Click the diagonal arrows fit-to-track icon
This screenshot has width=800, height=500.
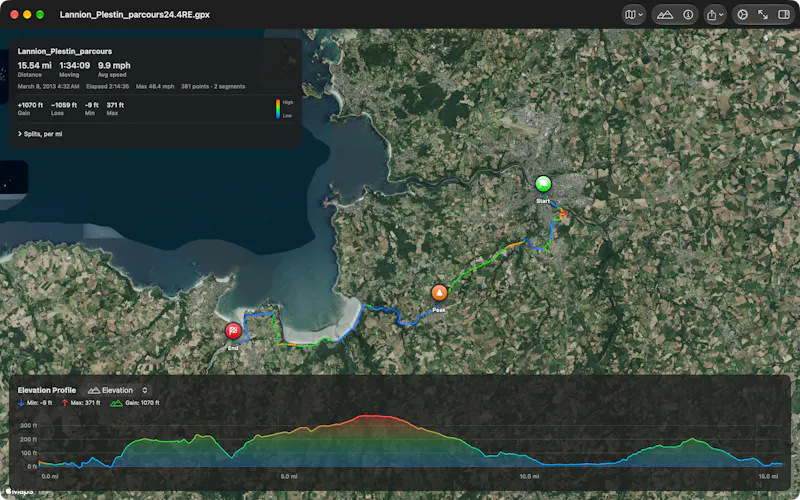pos(763,15)
